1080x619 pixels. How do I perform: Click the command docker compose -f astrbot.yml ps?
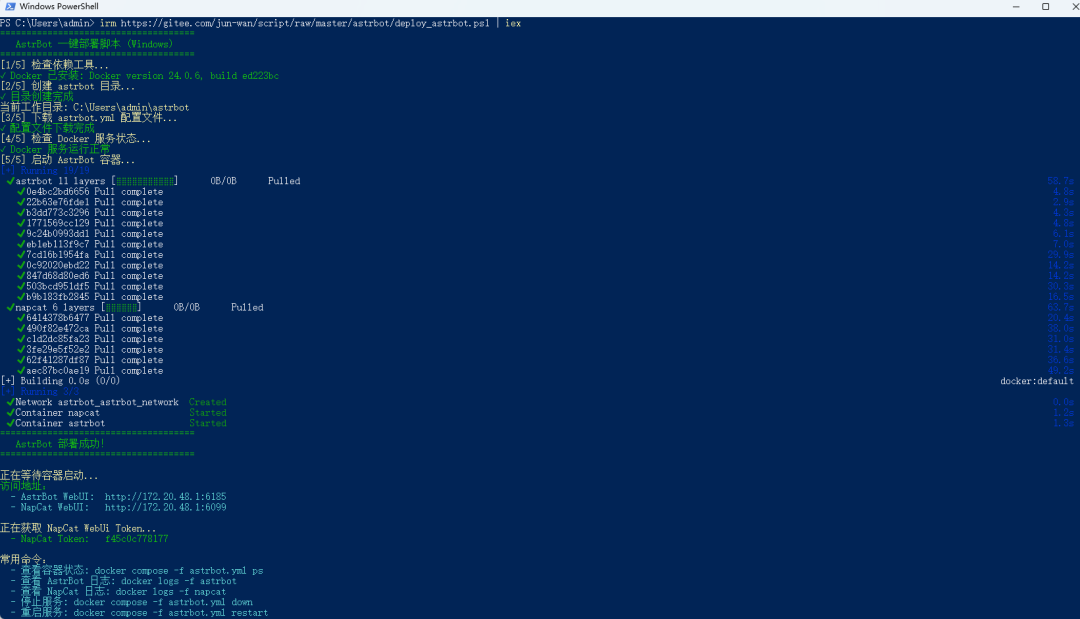tap(179, 571)
